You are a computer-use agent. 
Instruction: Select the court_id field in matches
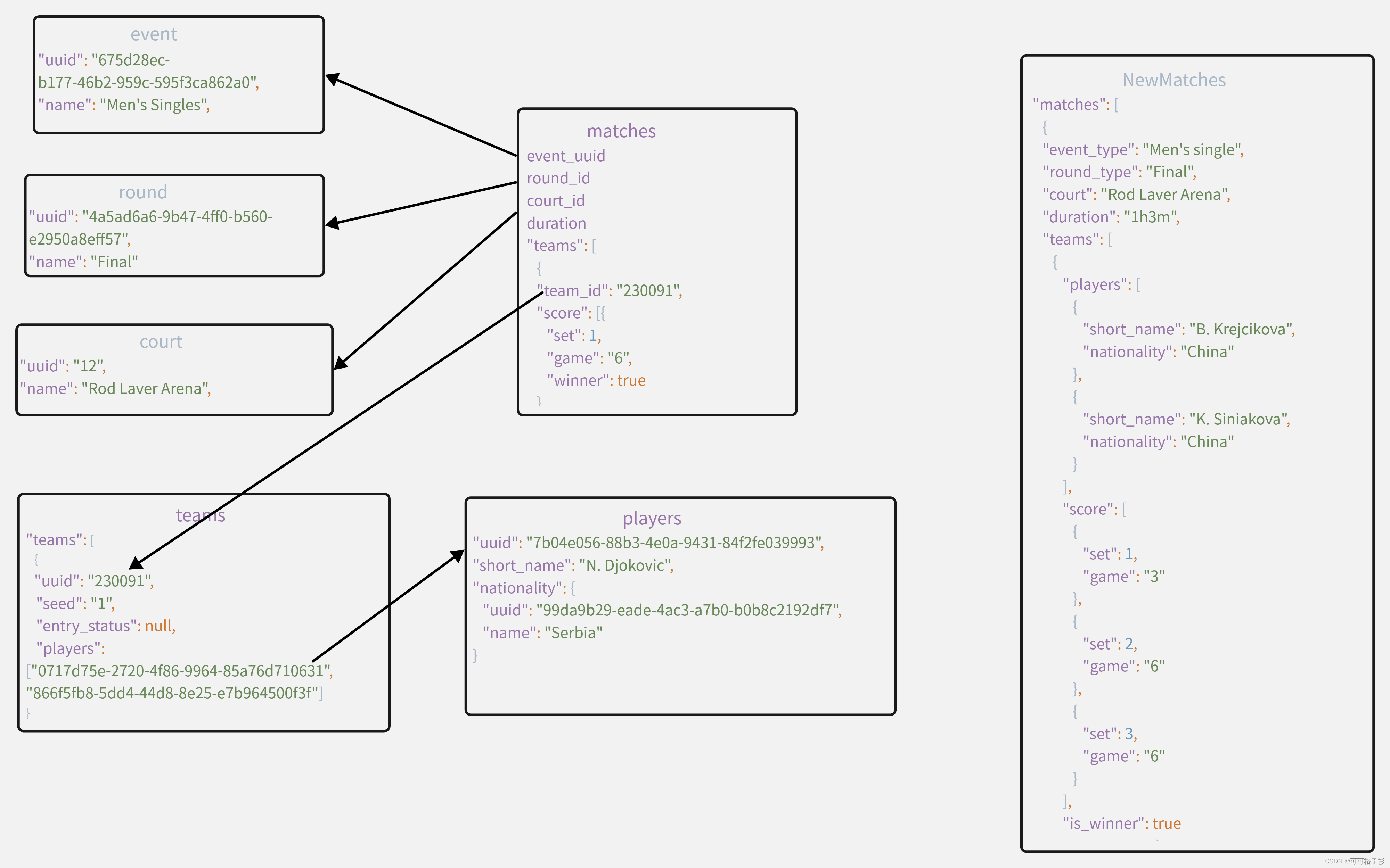click(555, 201)
